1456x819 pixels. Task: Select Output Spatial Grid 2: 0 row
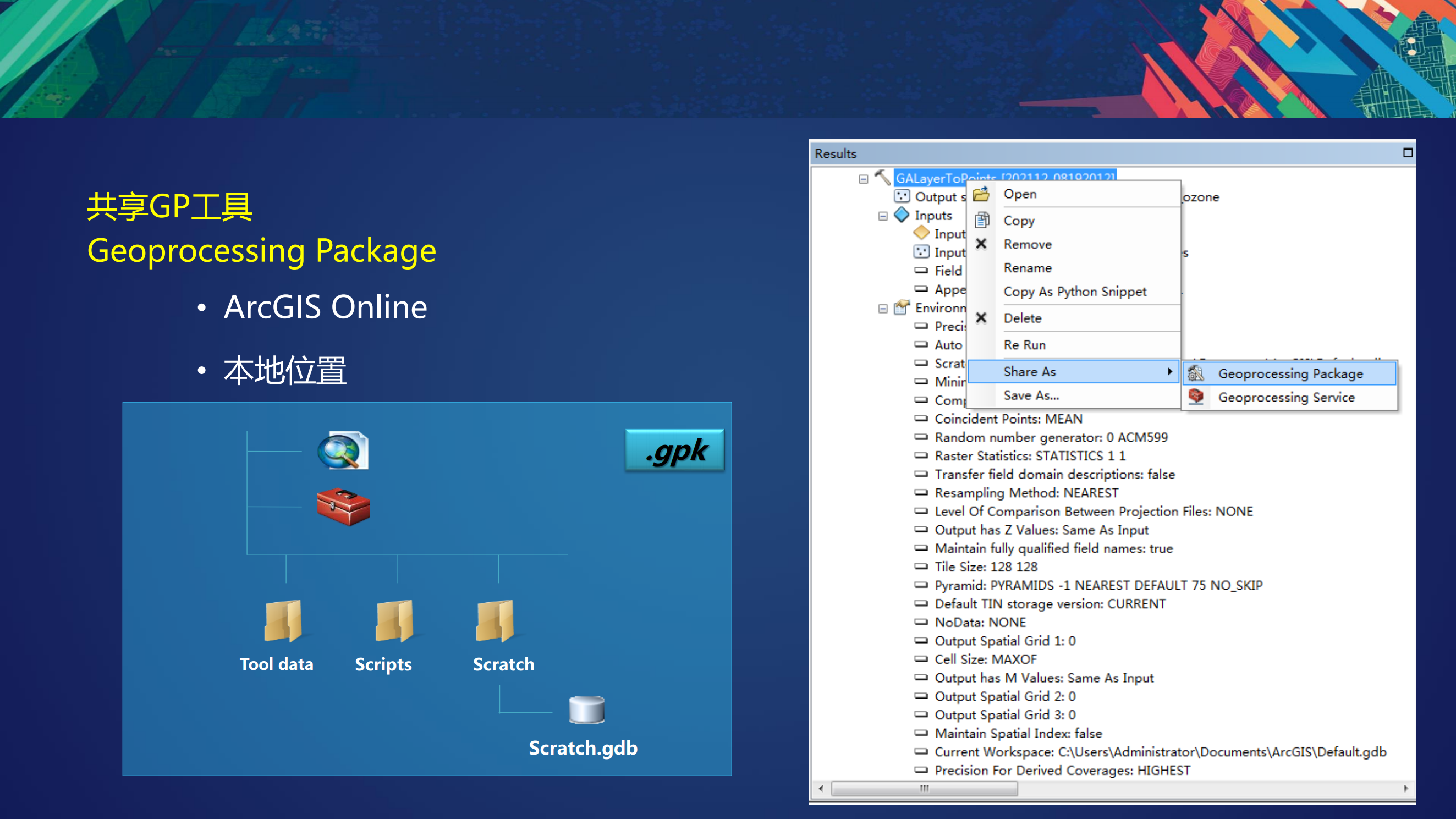click(x=1005, y=696)
